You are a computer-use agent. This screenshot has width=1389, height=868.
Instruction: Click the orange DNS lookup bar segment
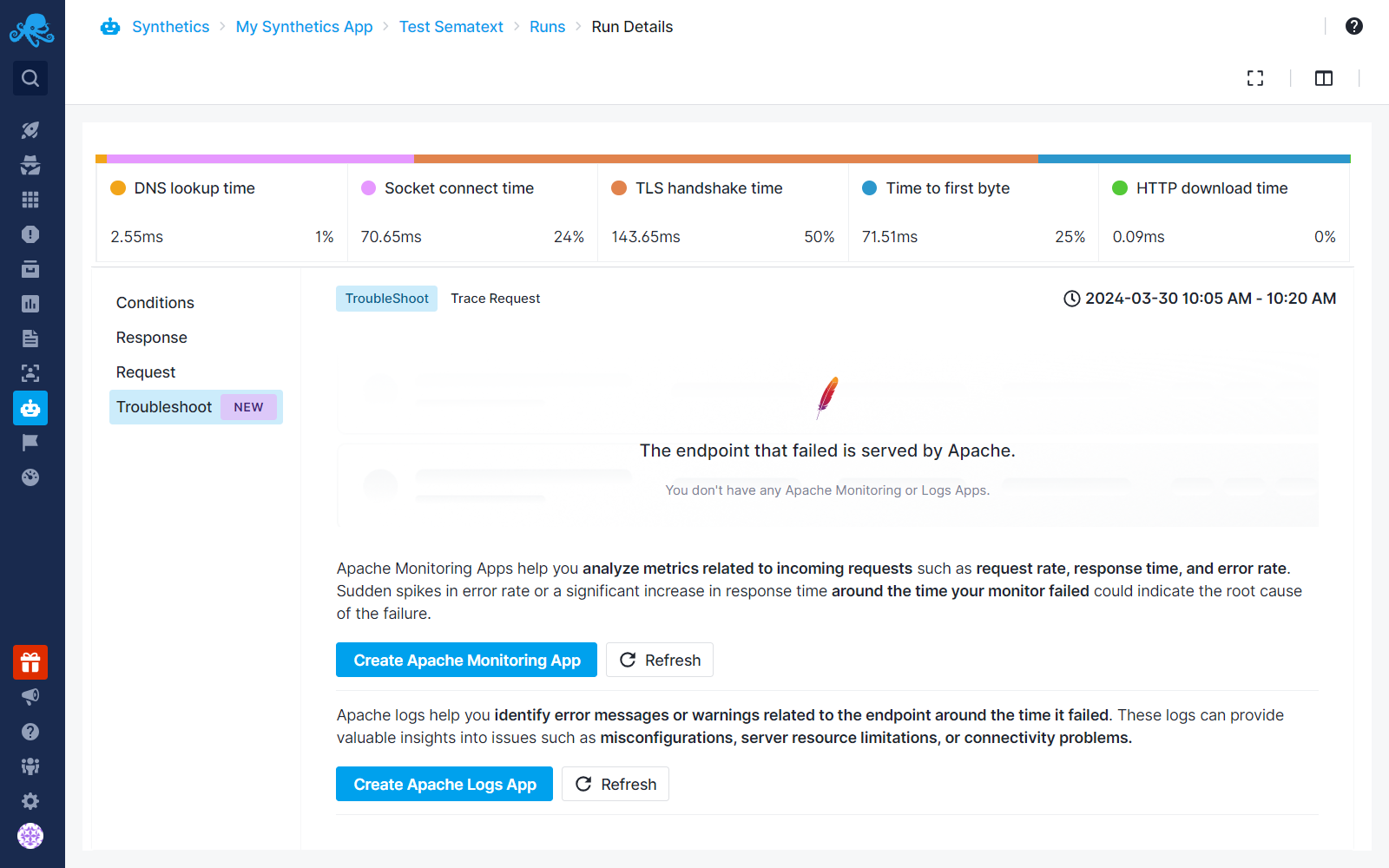102,159
